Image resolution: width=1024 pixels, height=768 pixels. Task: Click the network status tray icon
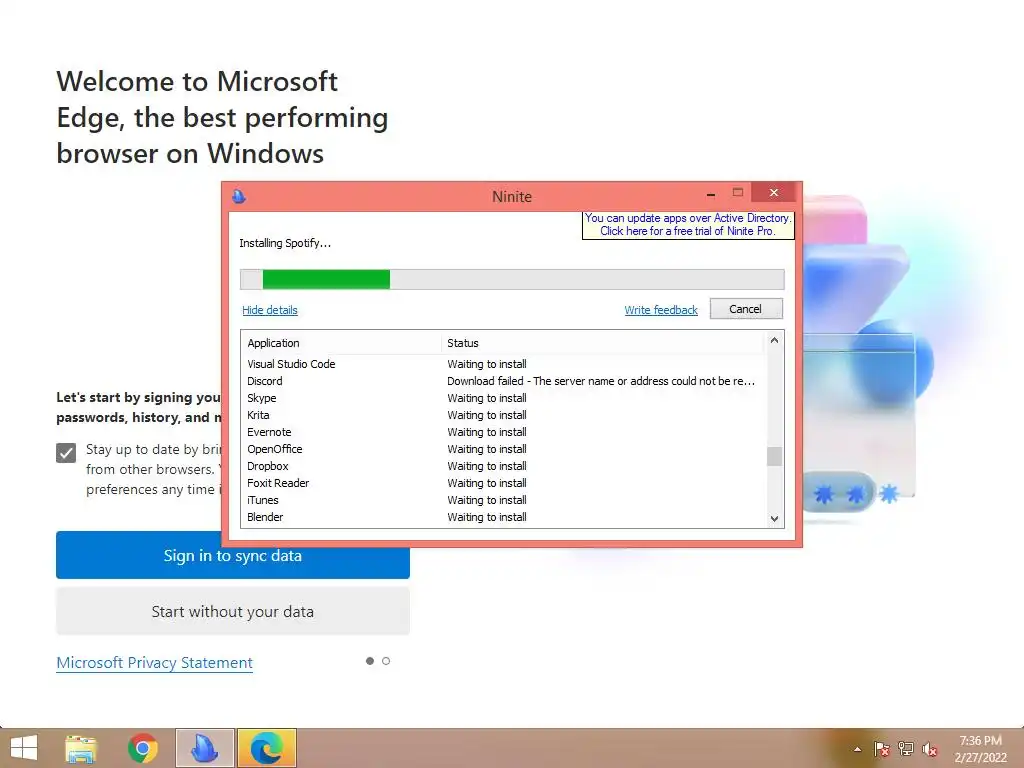(x=906, y=749)
